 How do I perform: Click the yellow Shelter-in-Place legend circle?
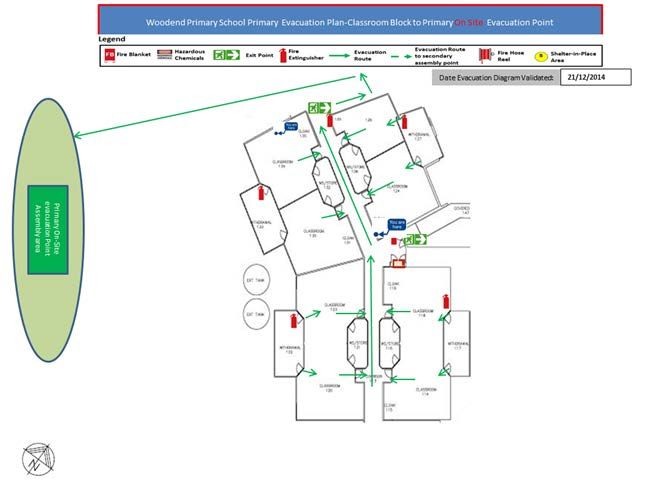point(541,56)
